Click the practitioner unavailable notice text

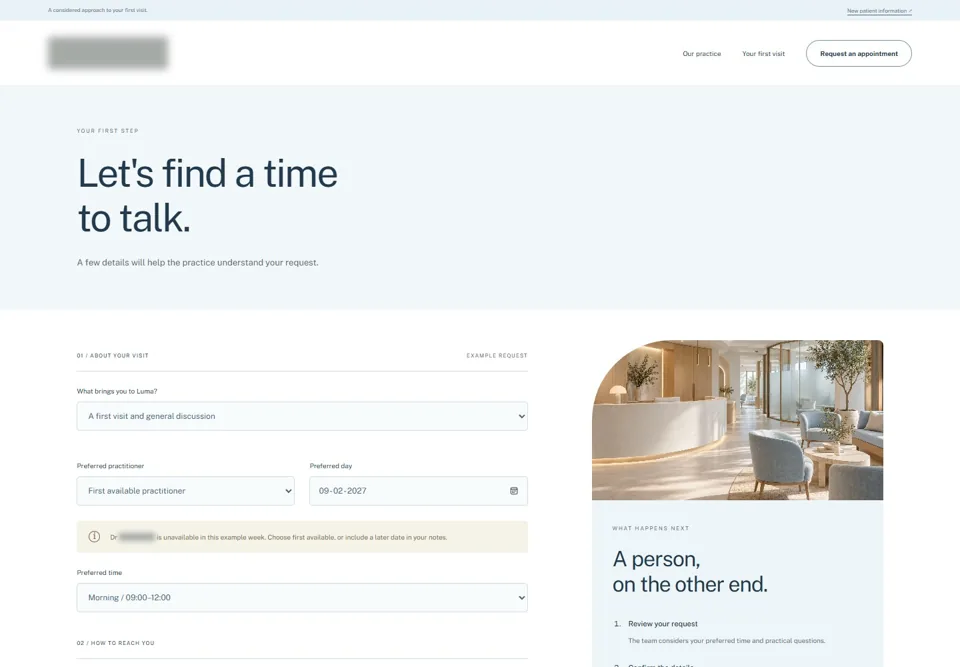pyautogui.click(x=279, y=537)
